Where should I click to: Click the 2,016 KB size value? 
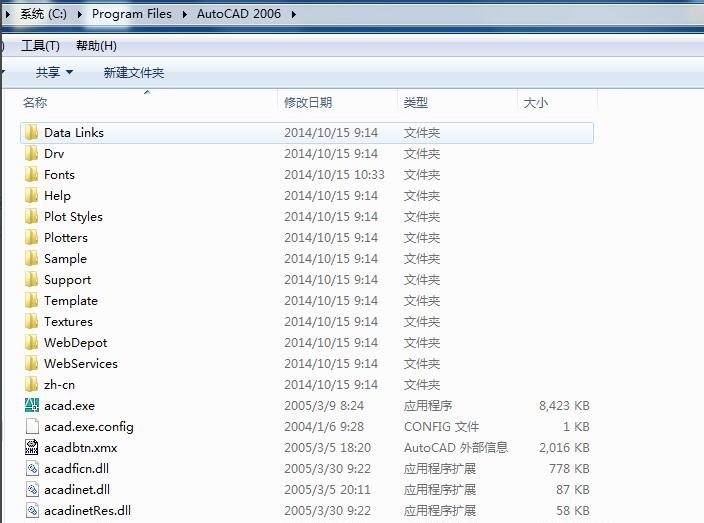click(564, 448)
